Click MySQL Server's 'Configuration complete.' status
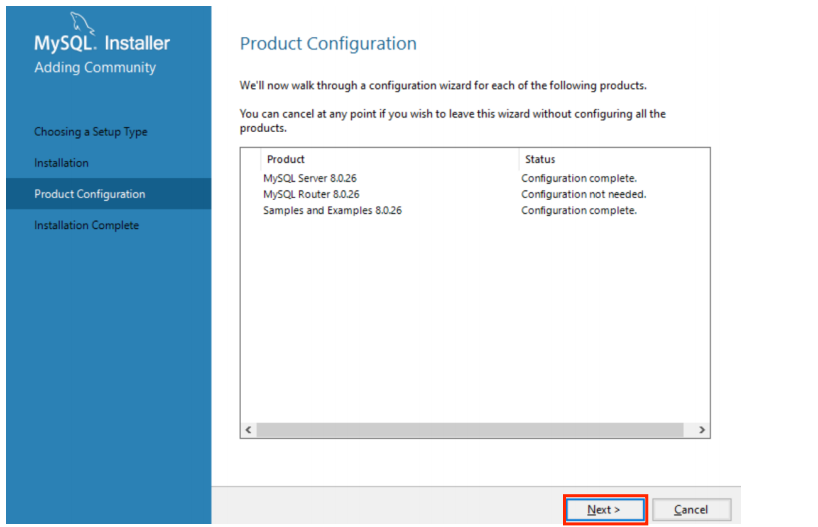Viewport: 818px width, 527px height. [x=579, y=178]
